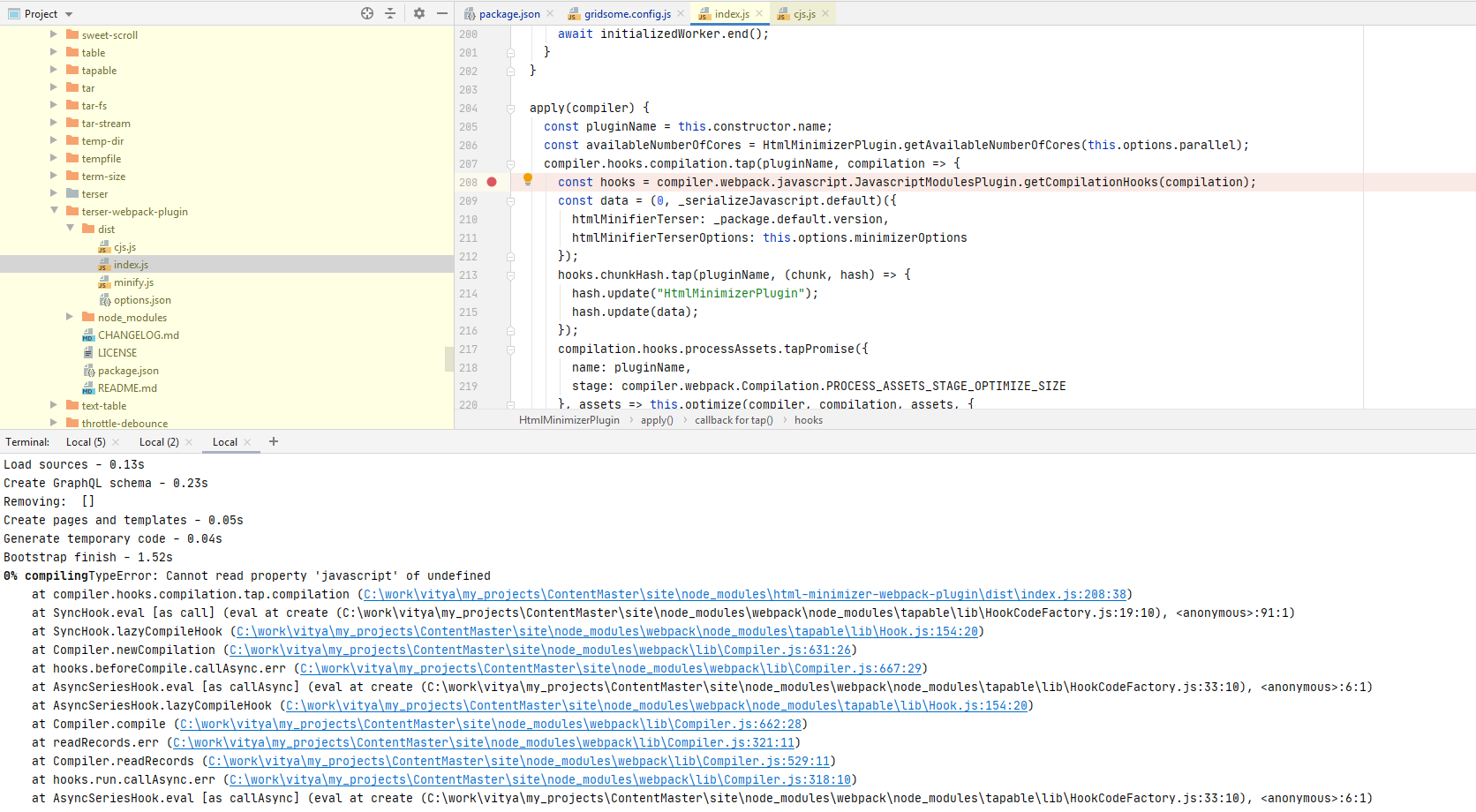Click the 'Select Opened File' crosshair icon
Screen dimensions: 1476x812
point(366,13)
